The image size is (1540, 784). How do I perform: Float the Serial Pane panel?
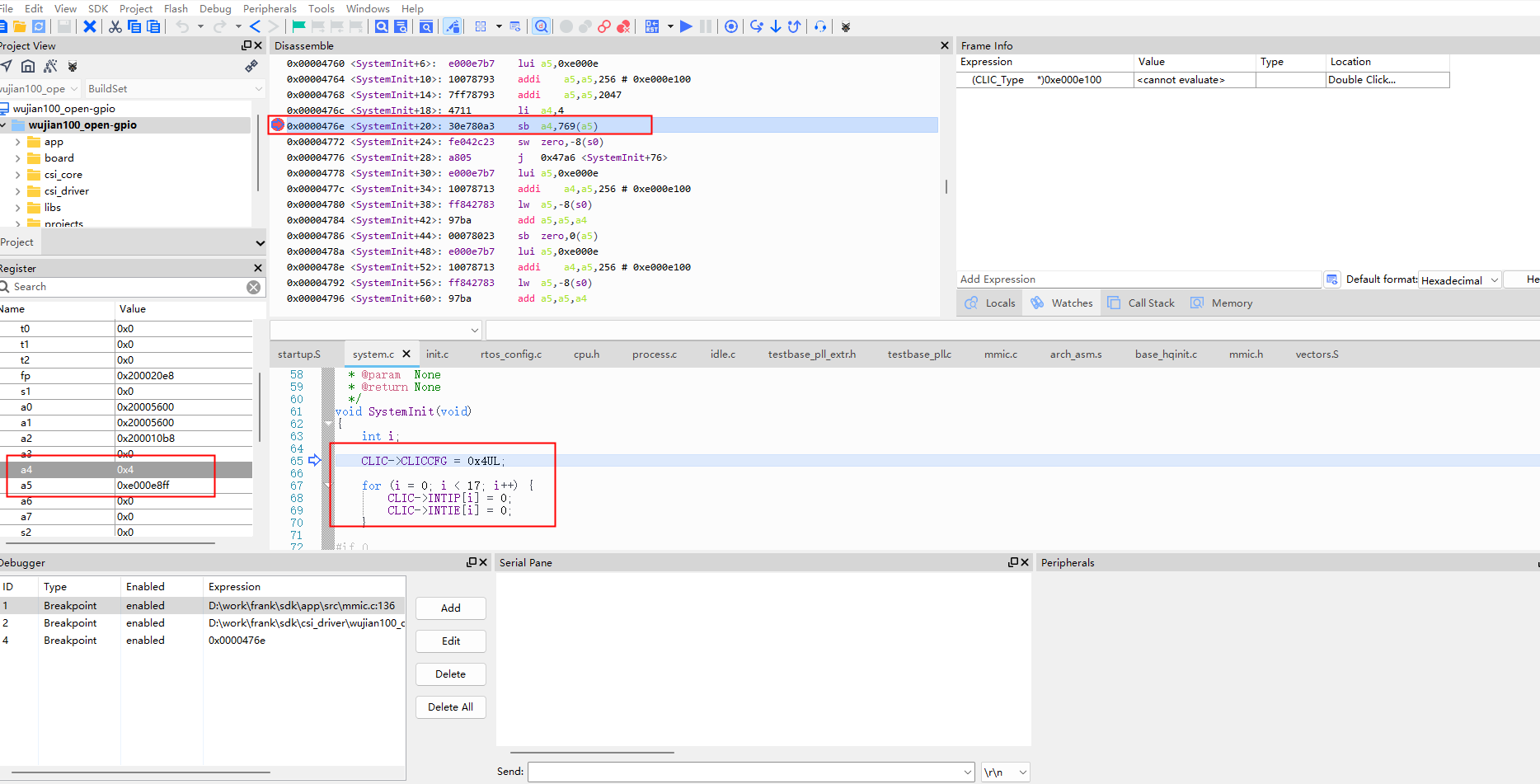(x=1013, y=562)
